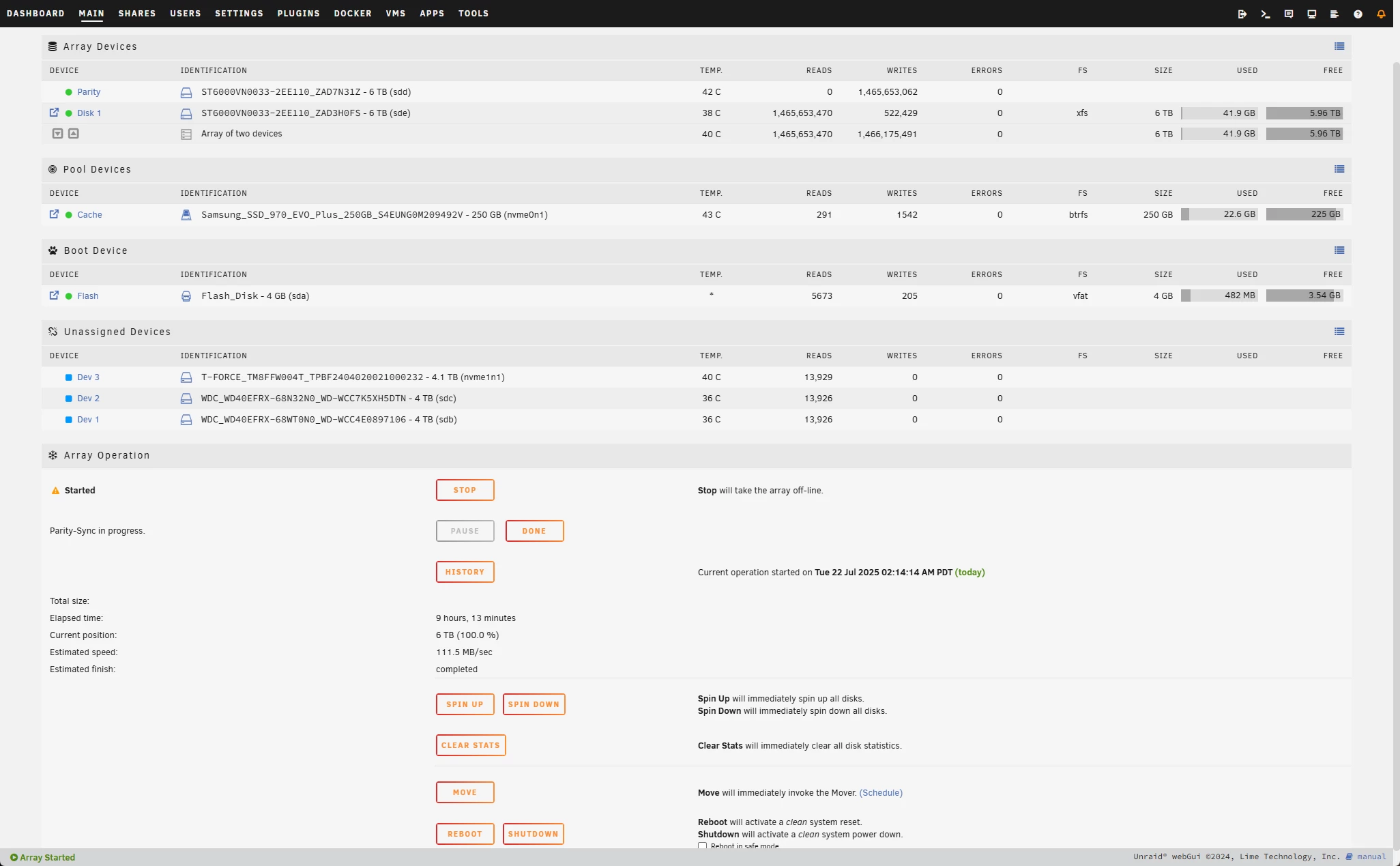Expand array rows with up-arrow toggle
This screenshot has height=866, width=1400.
(74, 134)
